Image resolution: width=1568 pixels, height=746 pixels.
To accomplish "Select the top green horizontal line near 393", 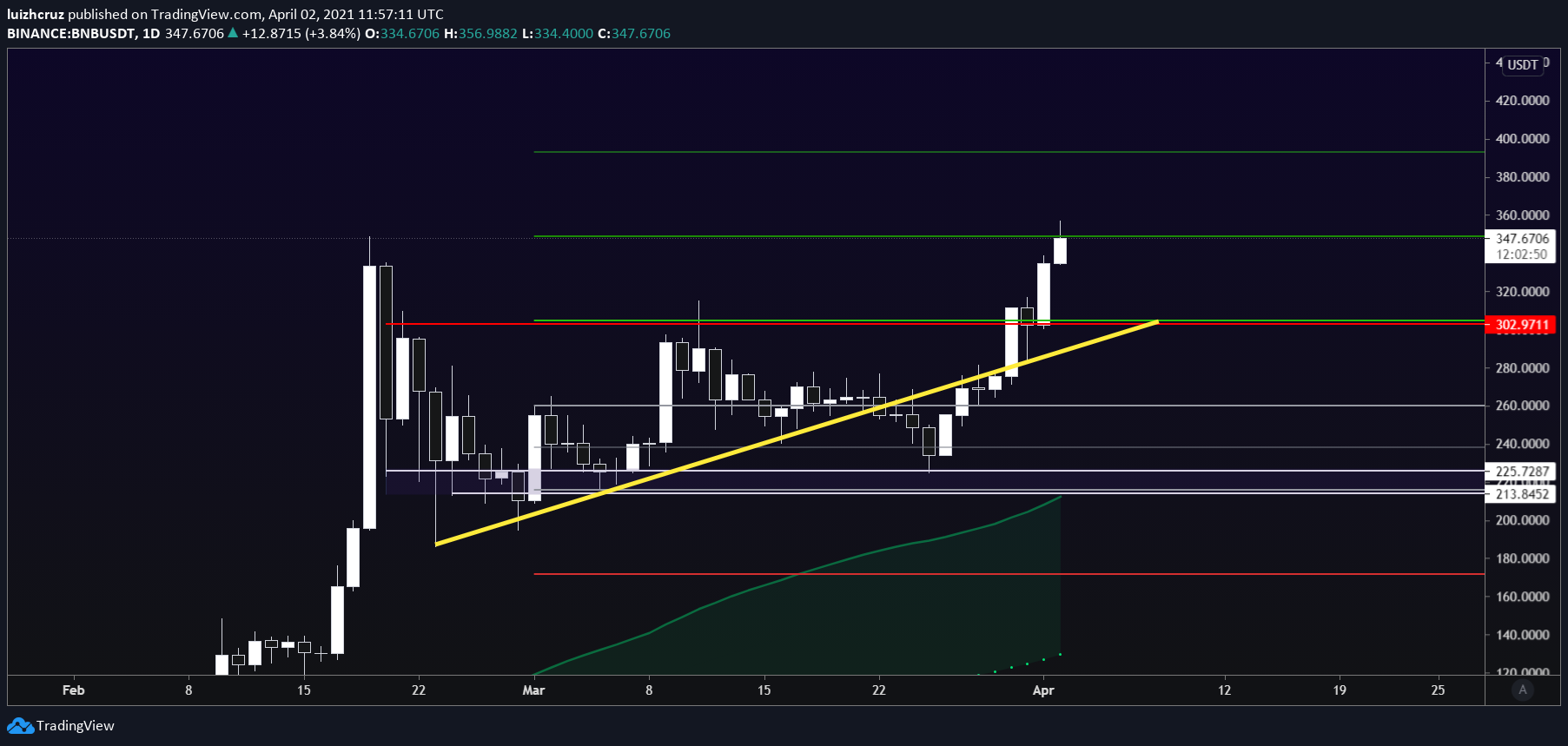I will click(x=1009, y=152).
